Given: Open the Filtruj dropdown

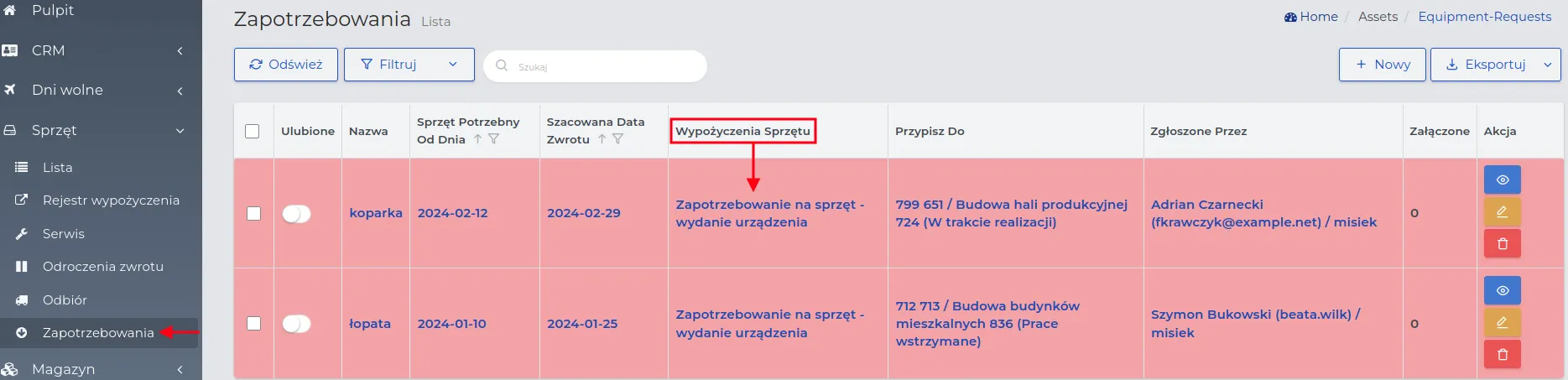Looking at the screenshot, I should 409,65.
